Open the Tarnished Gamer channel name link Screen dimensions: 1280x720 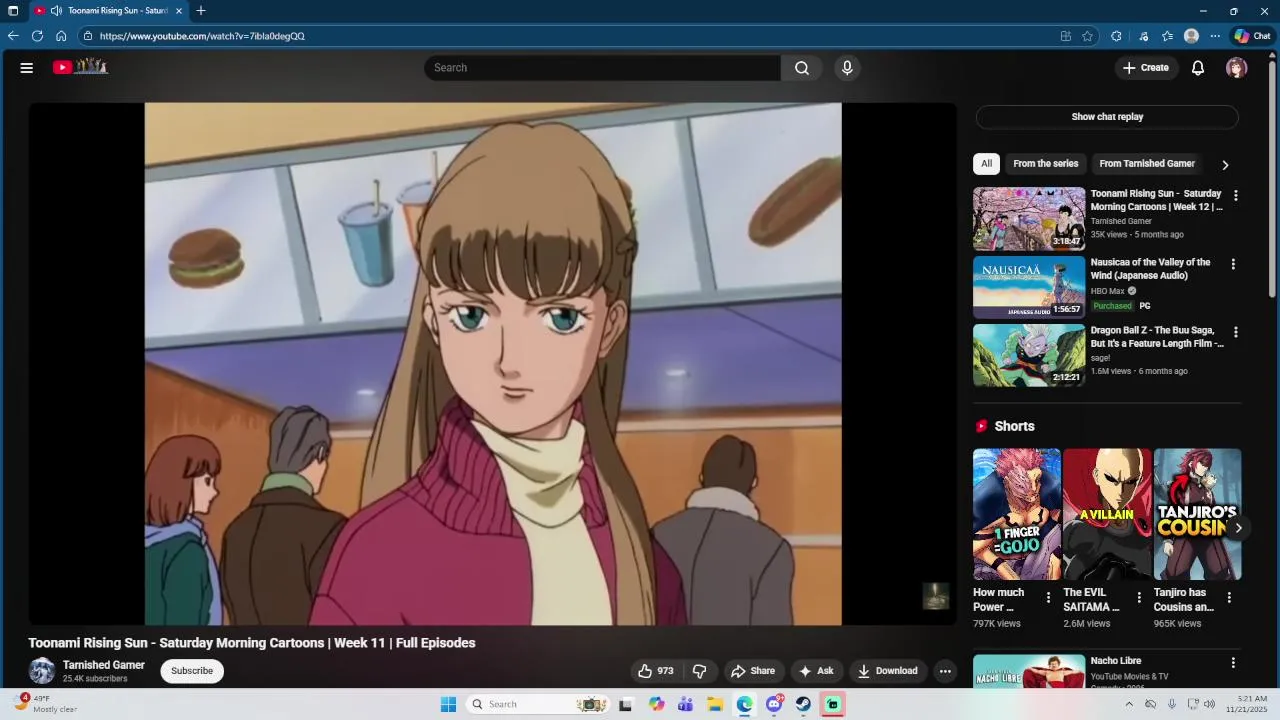click(x=104, y=665)
